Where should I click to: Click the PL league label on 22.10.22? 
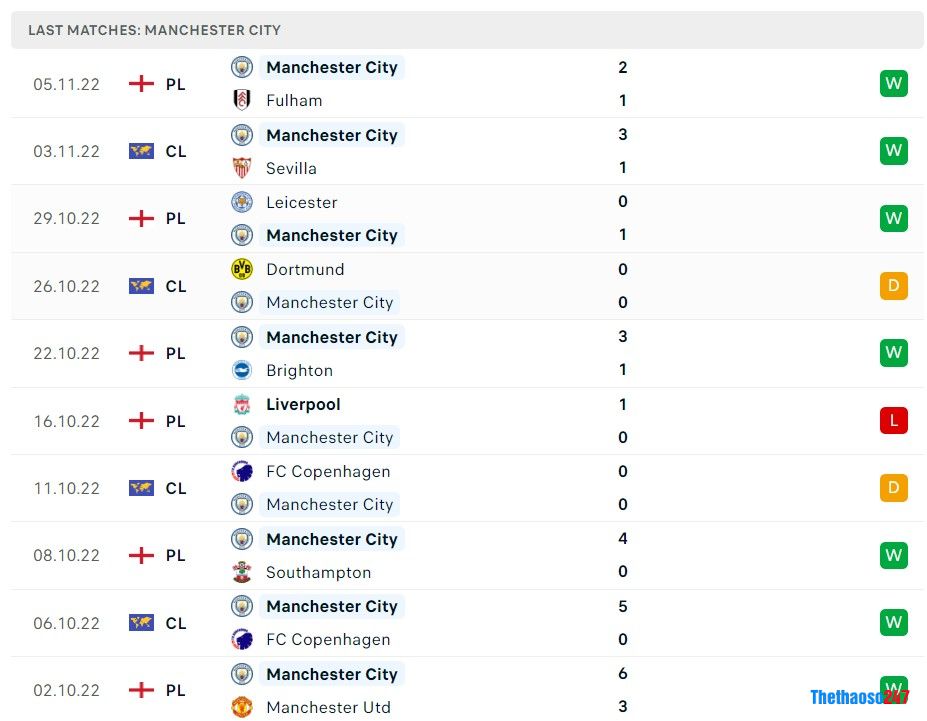(x=176, y=353)
